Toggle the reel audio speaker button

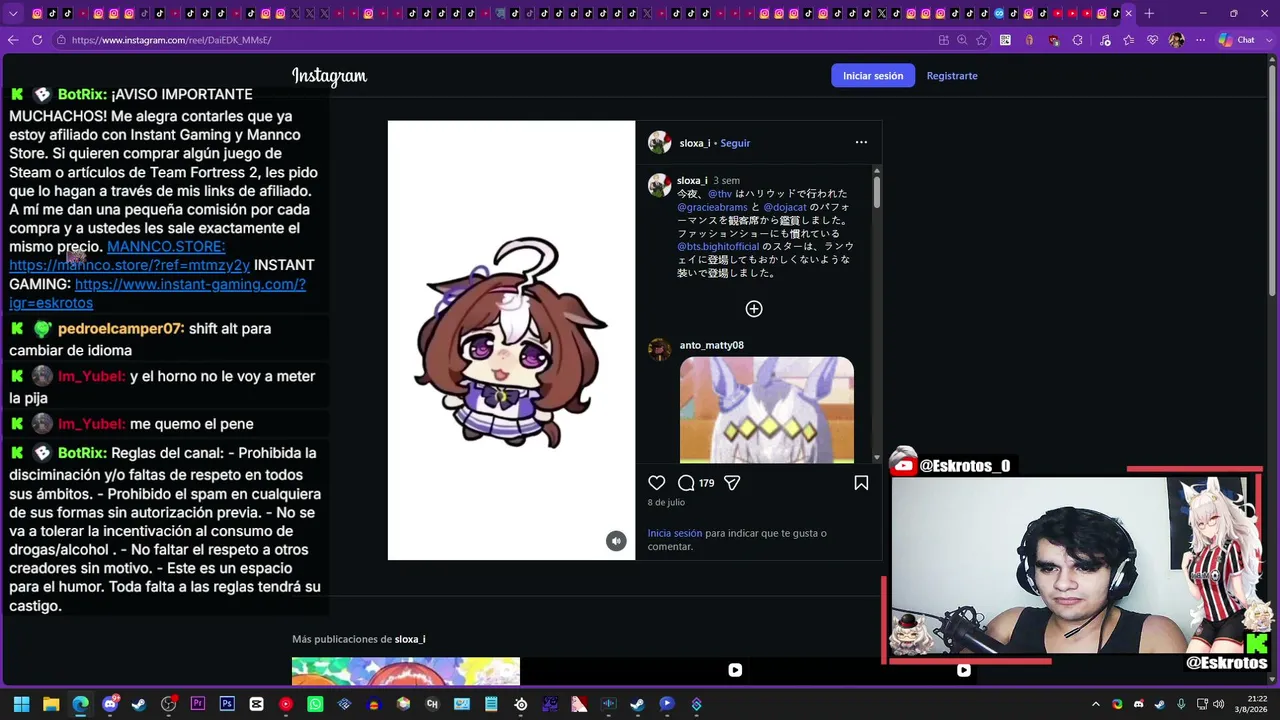tap(616, 541)
